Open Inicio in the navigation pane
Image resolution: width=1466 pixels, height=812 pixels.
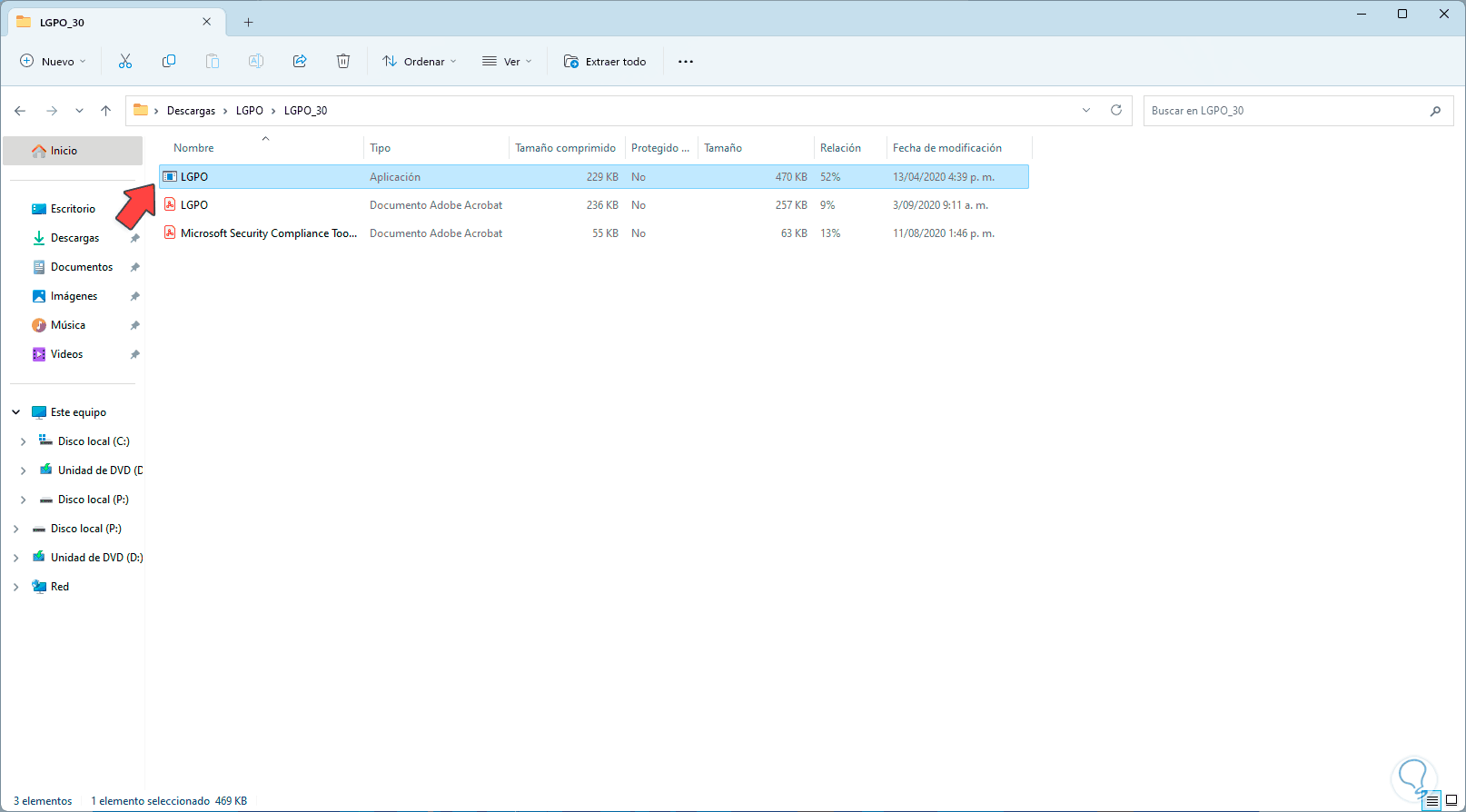73,151
